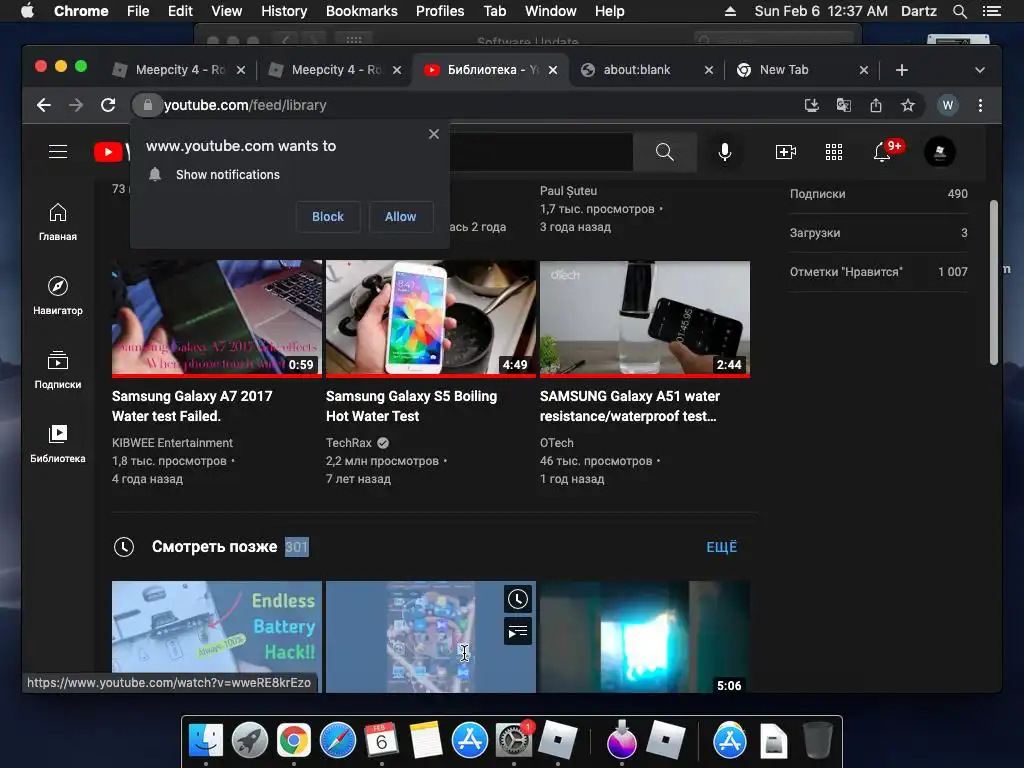Add to queue overlay icon on thumbnail
The height and width of the screenshot is (768, 1024).
click(518, 632)
